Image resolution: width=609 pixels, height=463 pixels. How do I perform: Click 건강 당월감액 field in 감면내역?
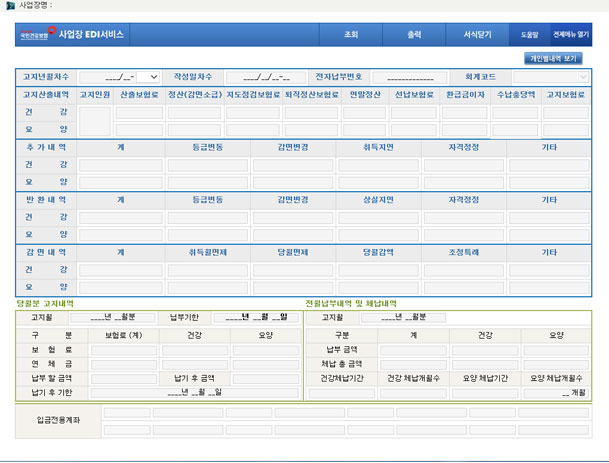[378, 270]
